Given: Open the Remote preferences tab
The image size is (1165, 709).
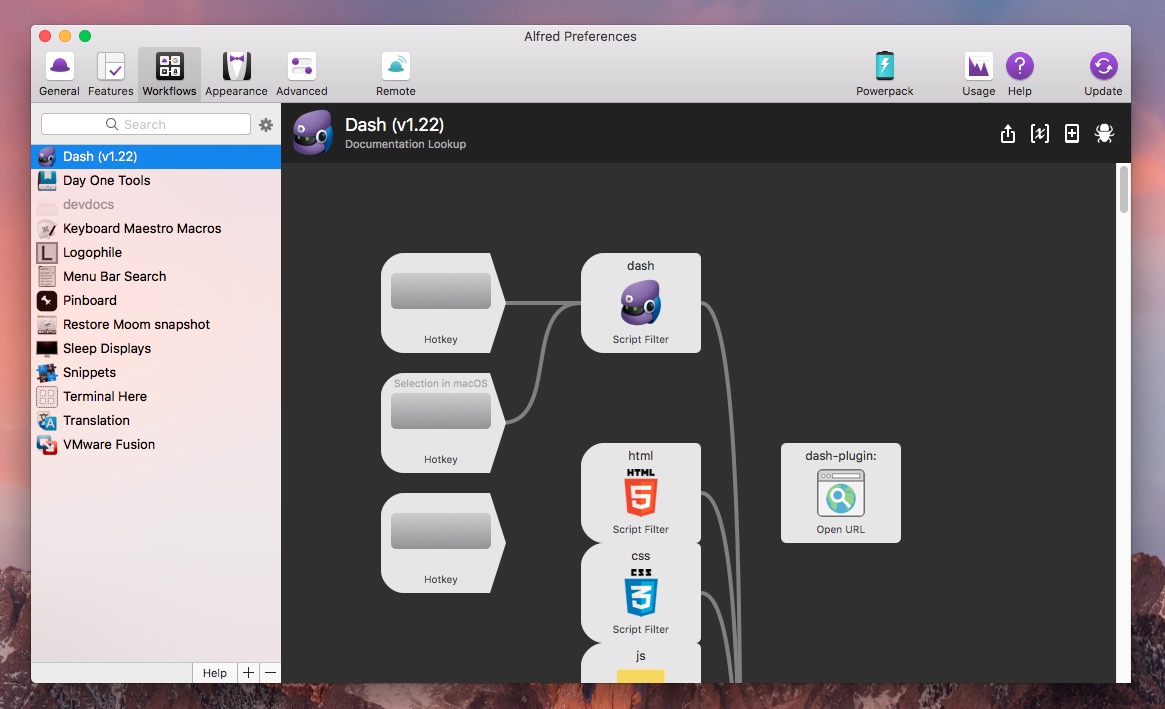Looking at the screenshot, I should pos(396,75).
